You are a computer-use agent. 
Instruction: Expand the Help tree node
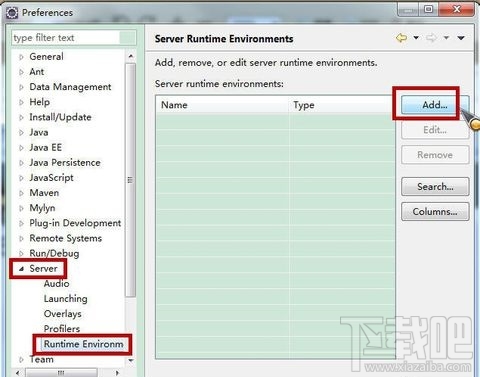pyautogui.click(x=21, y=102)
